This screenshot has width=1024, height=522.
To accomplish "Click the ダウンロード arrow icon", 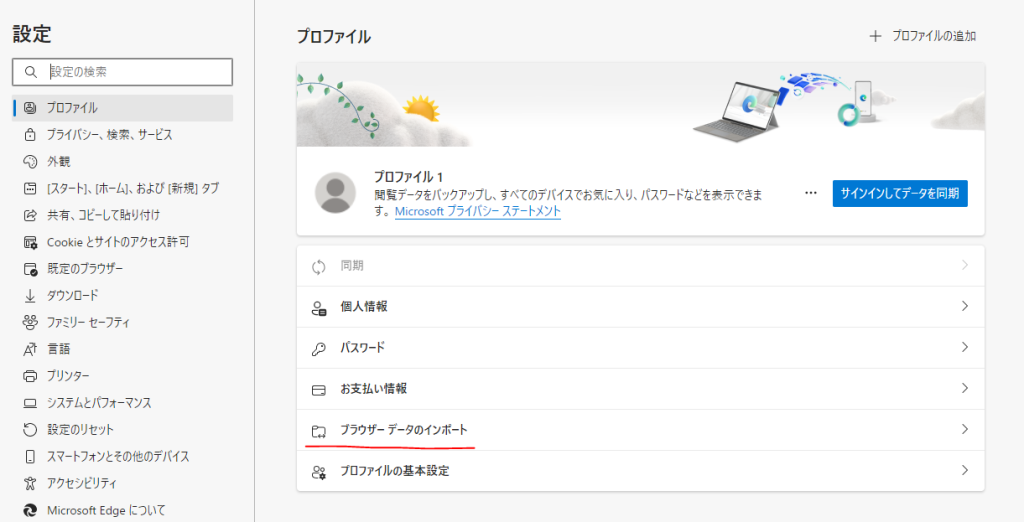I will (x=30, y=295).
